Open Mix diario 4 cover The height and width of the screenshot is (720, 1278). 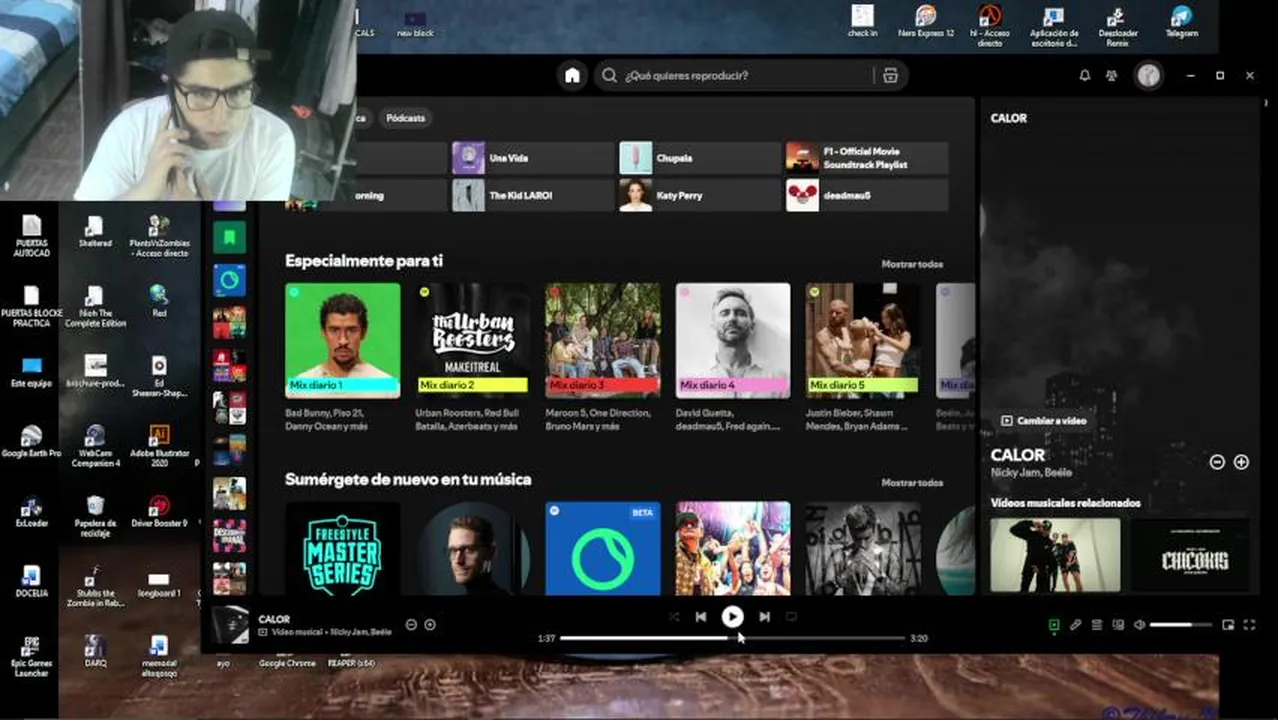tap(733, 341)
